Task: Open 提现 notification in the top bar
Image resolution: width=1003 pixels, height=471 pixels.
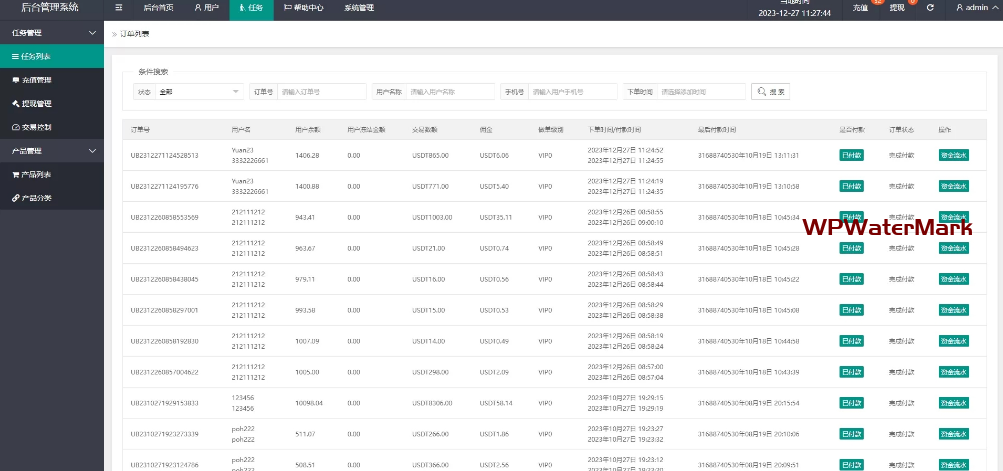Action: [897, 8]
